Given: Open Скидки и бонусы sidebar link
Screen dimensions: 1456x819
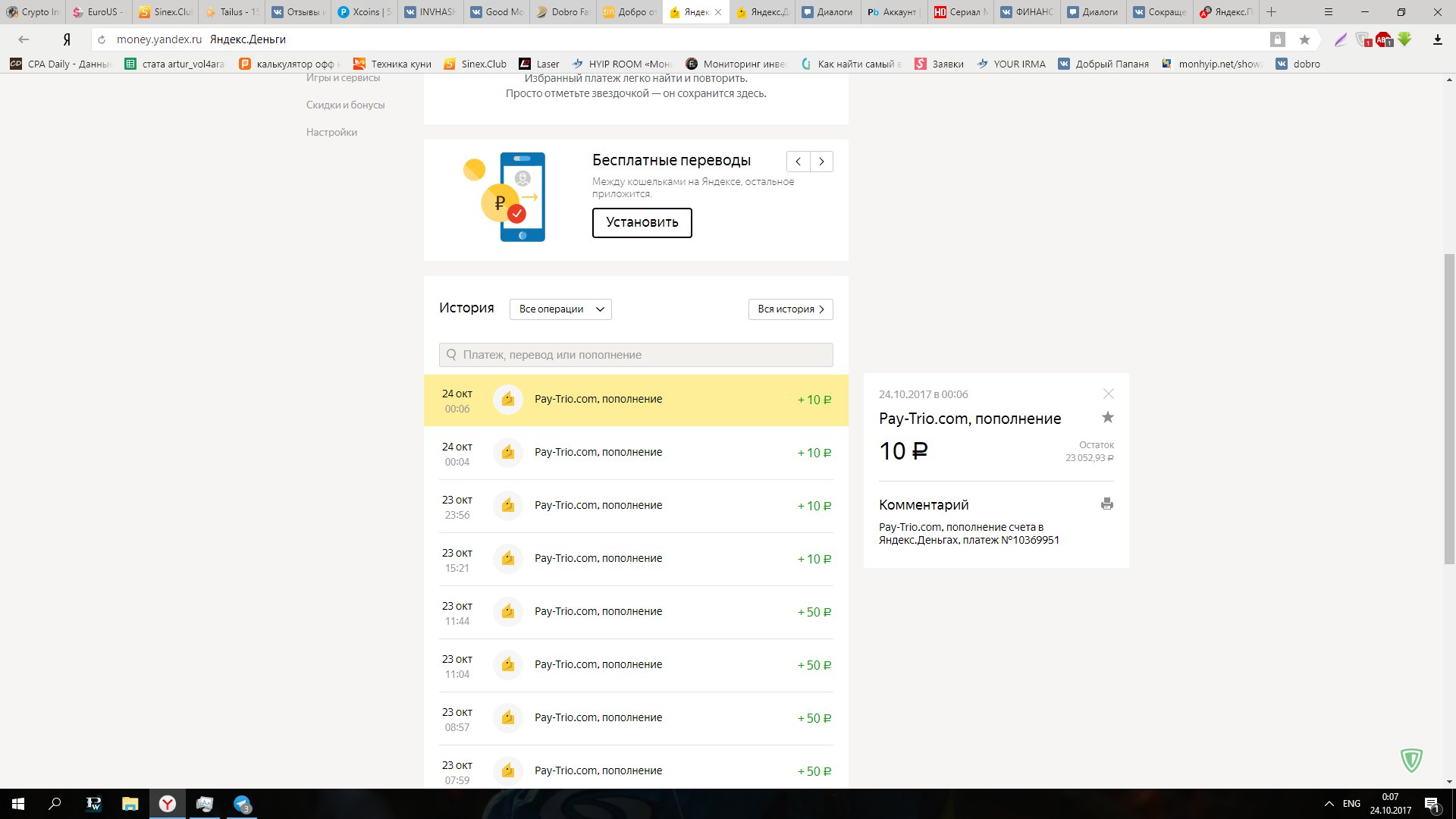Looking at the screenshot, I should [345, 105].
